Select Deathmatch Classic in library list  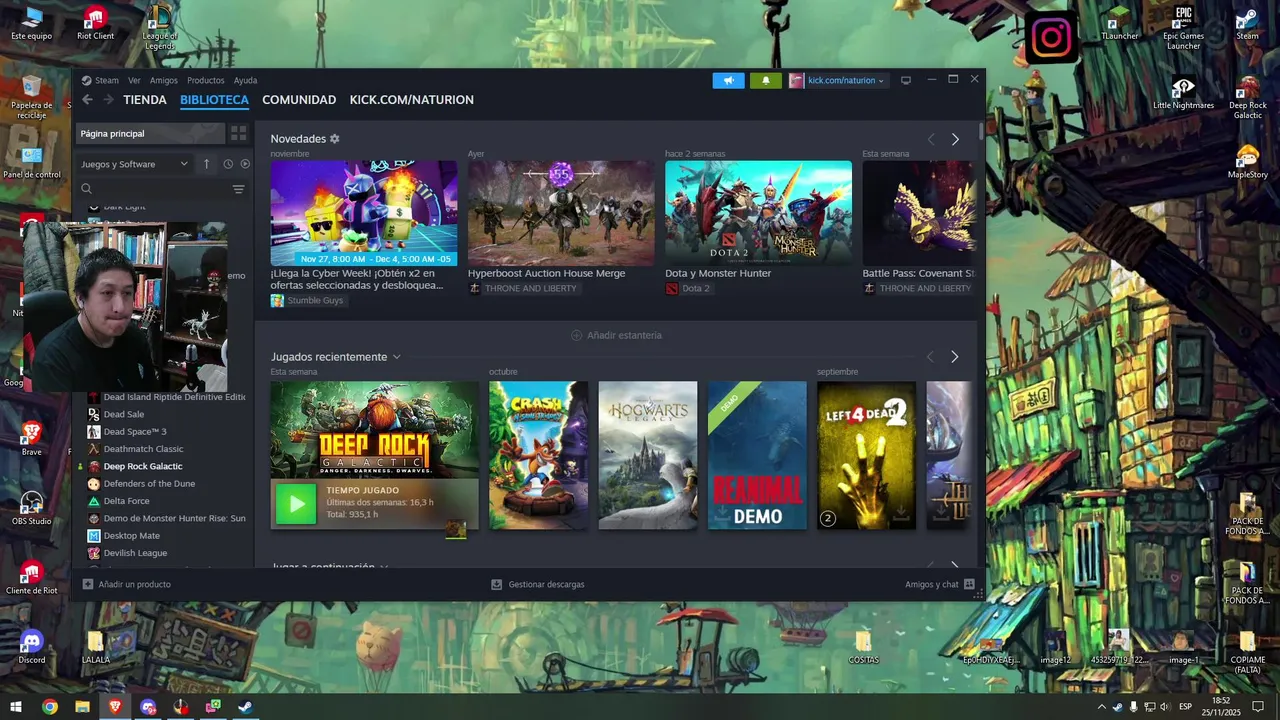tap(143, 449)
